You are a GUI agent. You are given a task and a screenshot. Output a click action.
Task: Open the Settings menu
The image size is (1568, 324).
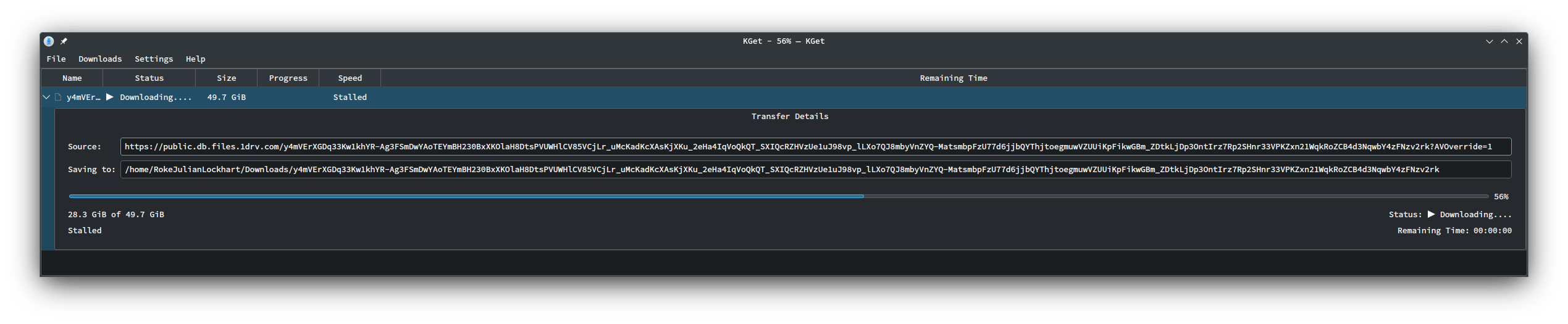[154, 59]
